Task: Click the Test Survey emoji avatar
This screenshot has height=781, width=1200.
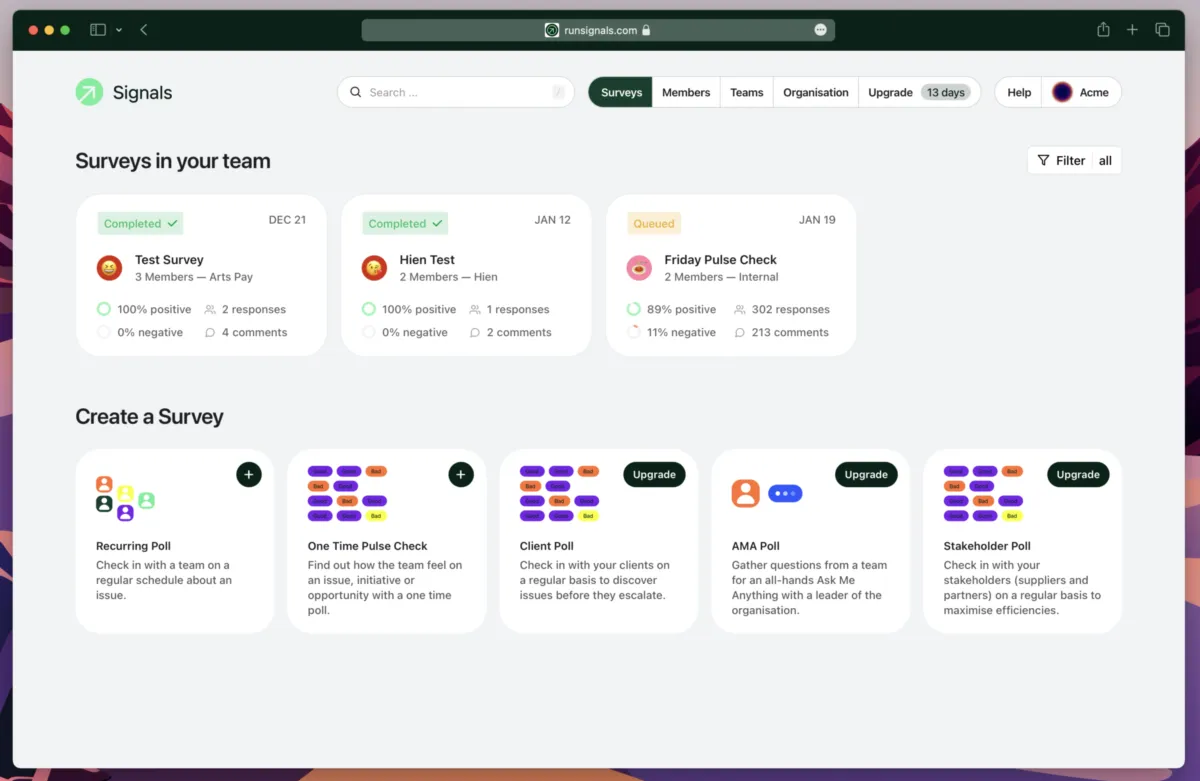Action: (109, 268)
